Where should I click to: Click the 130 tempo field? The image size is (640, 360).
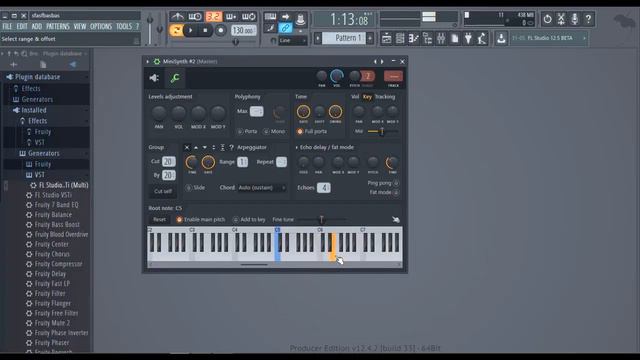pyautogui.click(x=244, y=30)
